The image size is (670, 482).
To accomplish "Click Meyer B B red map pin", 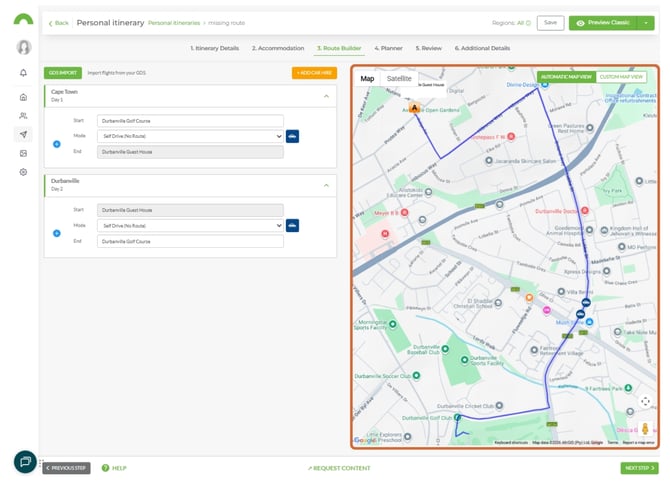I will tap(404, 212).
